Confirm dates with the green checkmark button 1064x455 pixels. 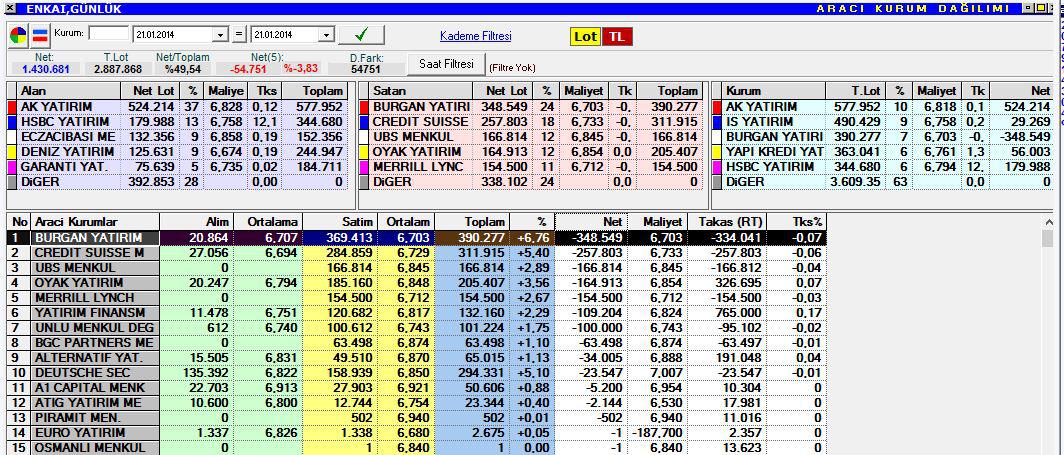361,35
